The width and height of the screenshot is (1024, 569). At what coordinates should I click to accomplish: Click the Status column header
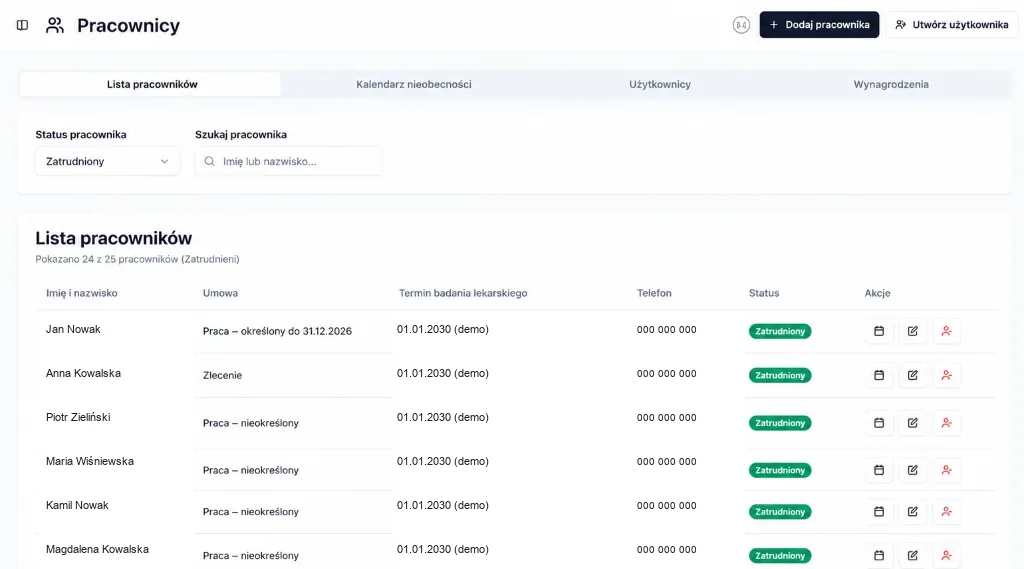pyautogui.click(x=763, y=293)
